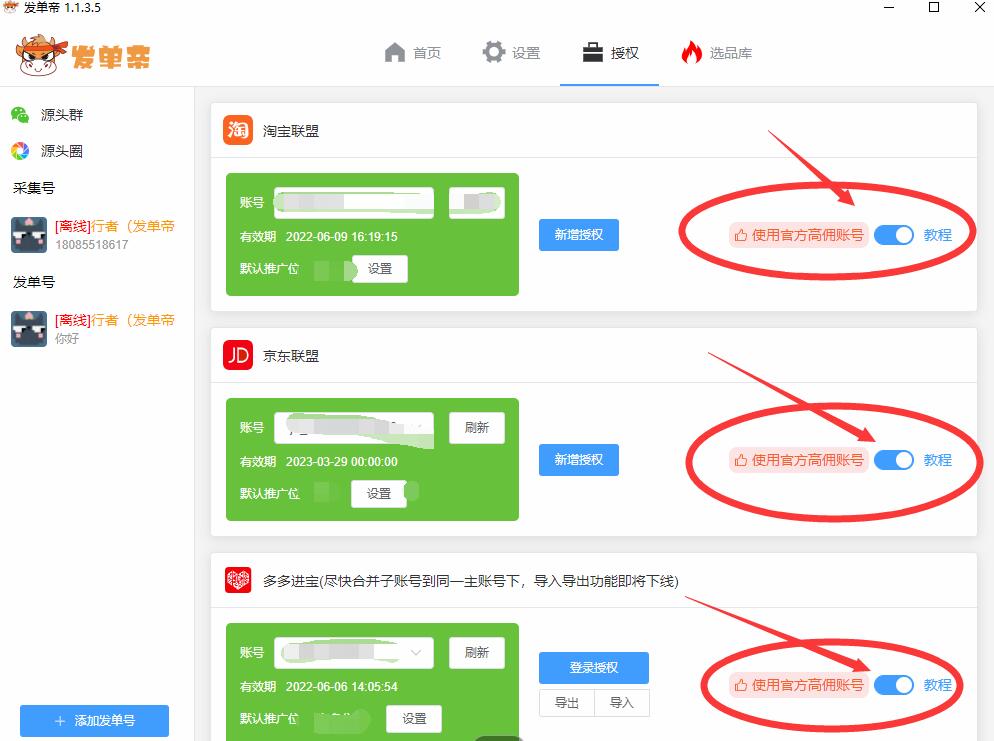Click the 京东联盟 red JD icon
Screen dimensions: 994x741
238,355
